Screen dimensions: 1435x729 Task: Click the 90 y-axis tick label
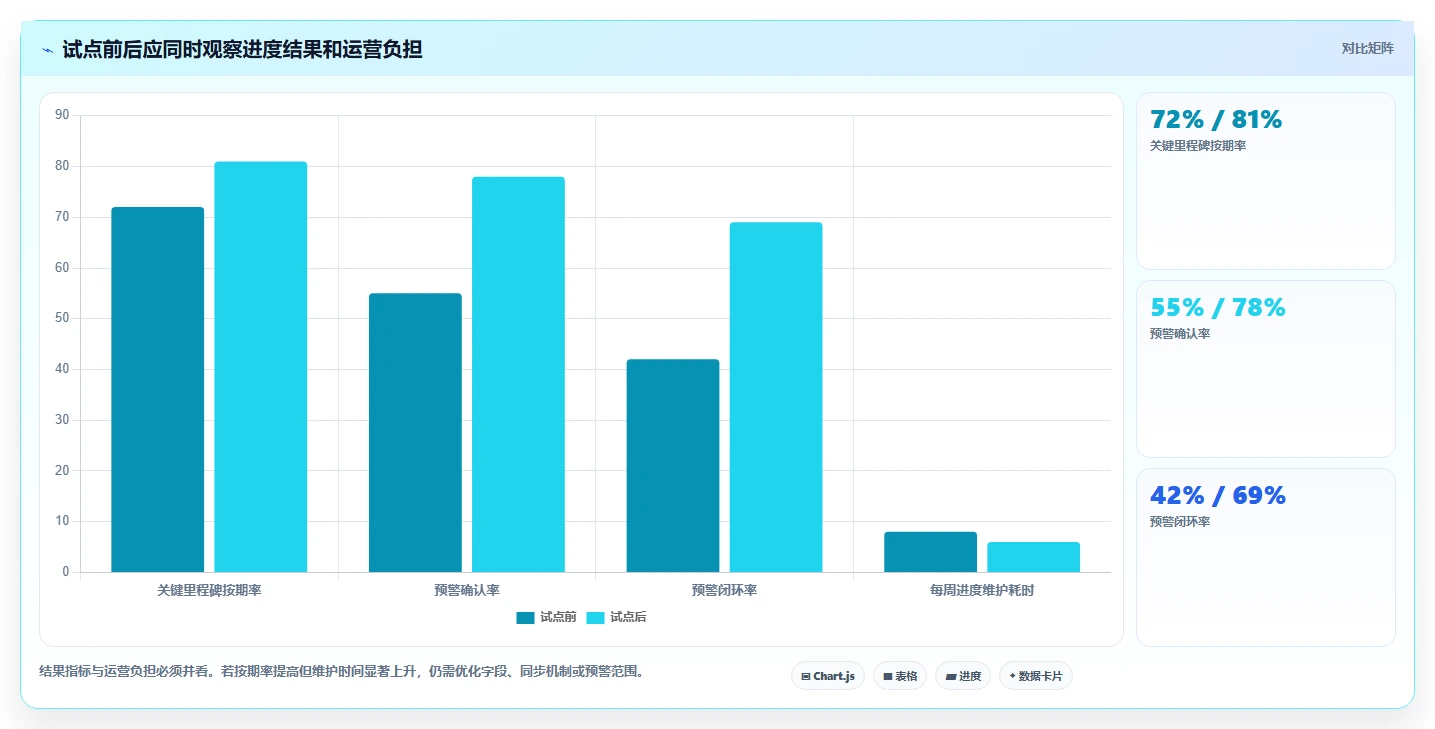click(62, 115)
